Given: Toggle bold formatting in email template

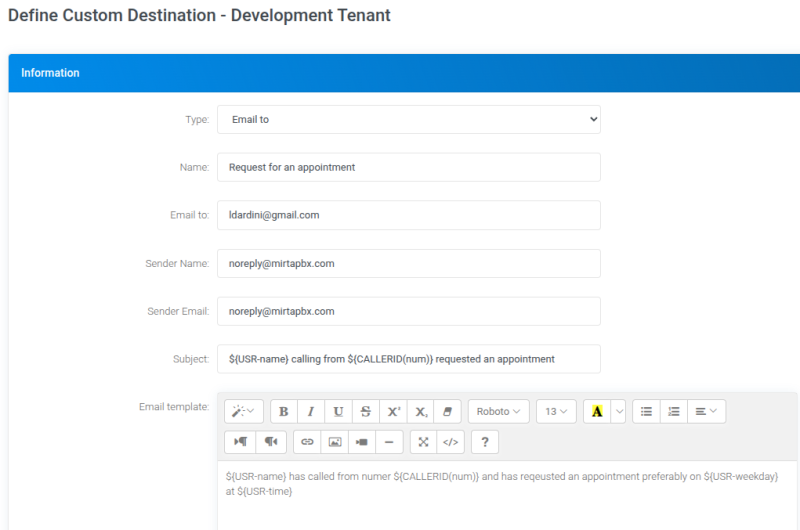Looking at the screenshot, I should (x=284, y=411).
